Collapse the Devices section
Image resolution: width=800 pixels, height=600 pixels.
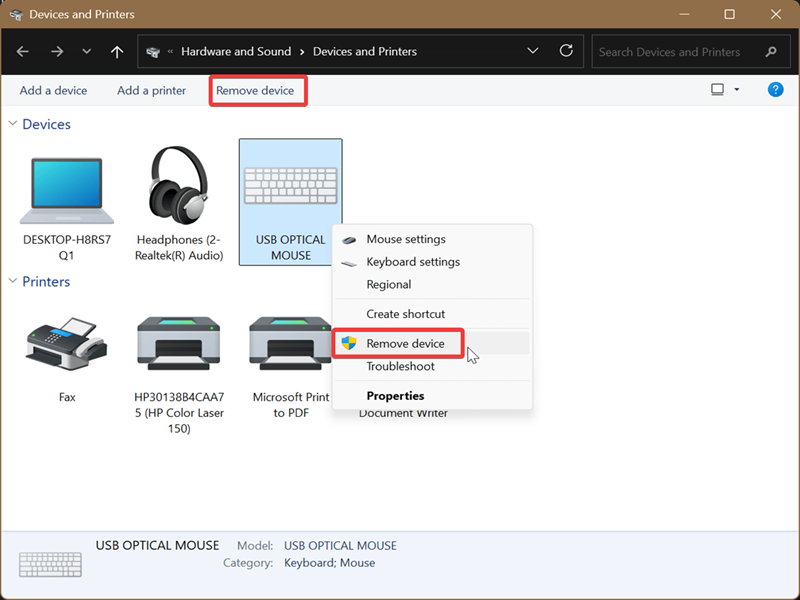click(13, 124)
